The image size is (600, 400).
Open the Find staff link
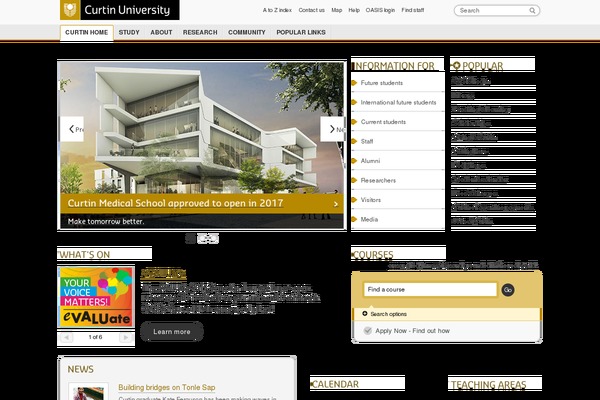[412, 10]
